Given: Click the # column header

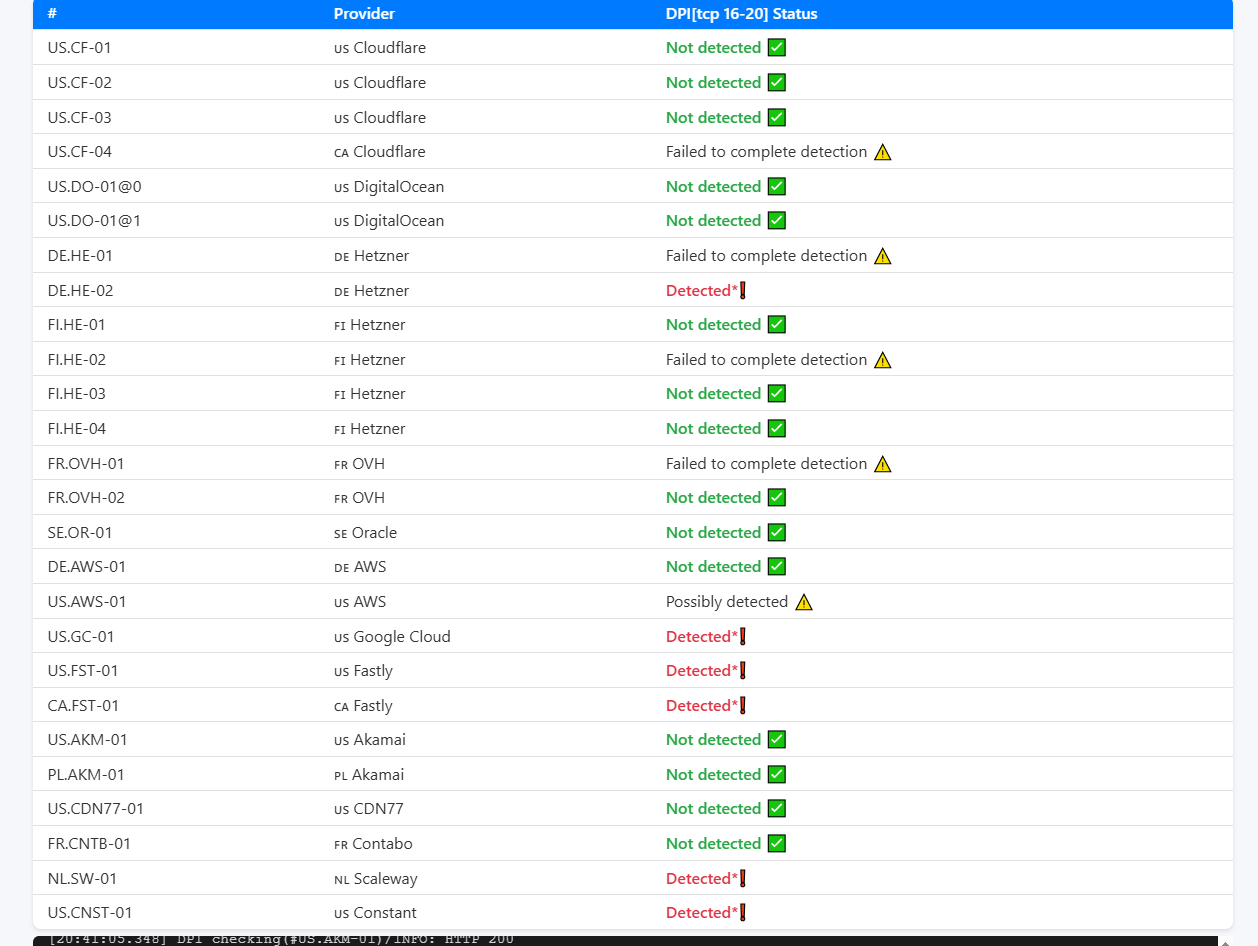Looking at the screenshot, I should (x=52, y=14).
